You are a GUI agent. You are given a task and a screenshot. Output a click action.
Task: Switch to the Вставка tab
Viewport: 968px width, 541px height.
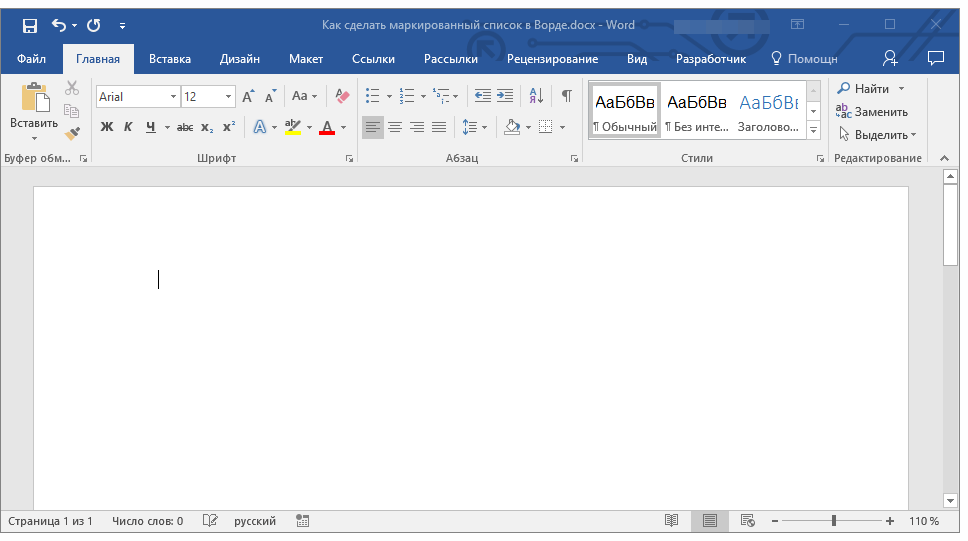pyautogui.click(x=170, y=59)
